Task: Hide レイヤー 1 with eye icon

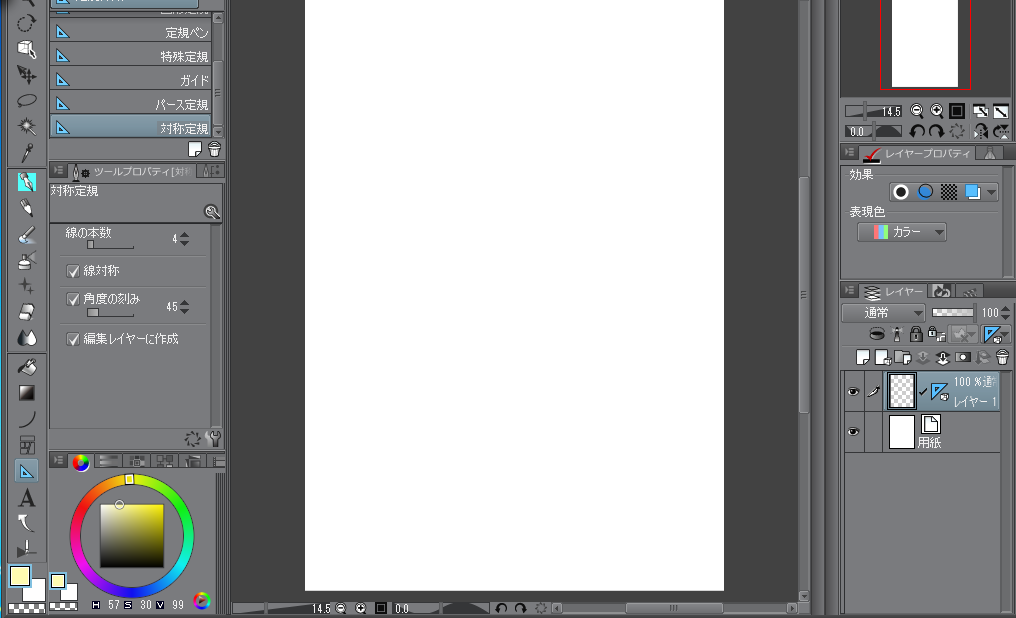Action: 853,391
